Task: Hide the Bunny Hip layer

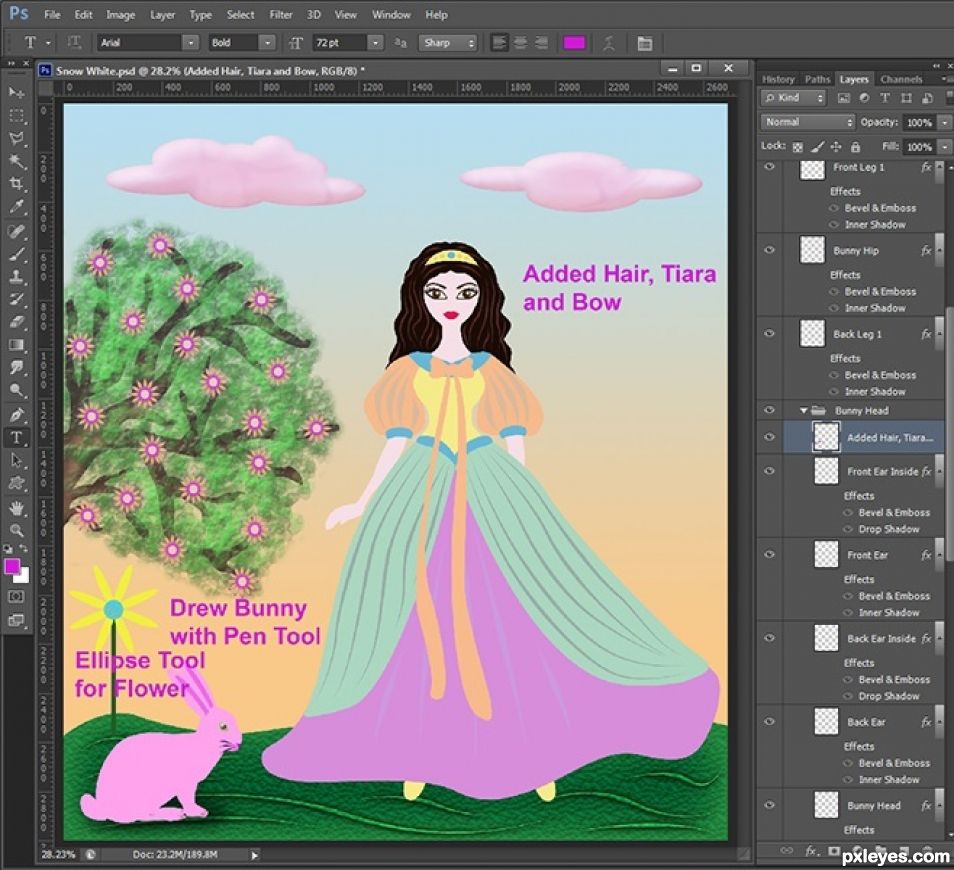Action: pos(770,250)
